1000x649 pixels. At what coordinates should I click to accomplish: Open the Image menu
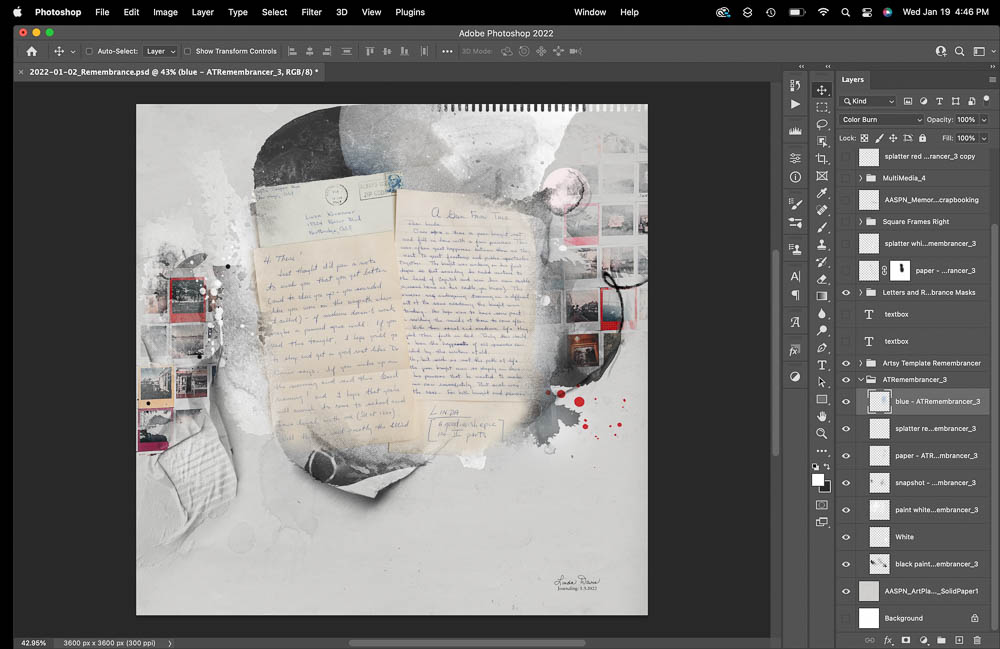click(x=165, y=12)
